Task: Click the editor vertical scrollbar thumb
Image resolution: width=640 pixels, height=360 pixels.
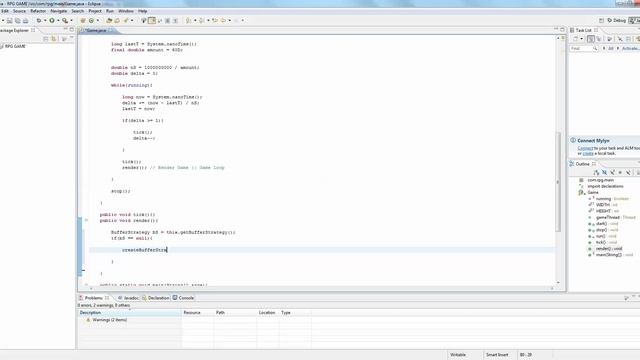Action: [x=558, y=182]
